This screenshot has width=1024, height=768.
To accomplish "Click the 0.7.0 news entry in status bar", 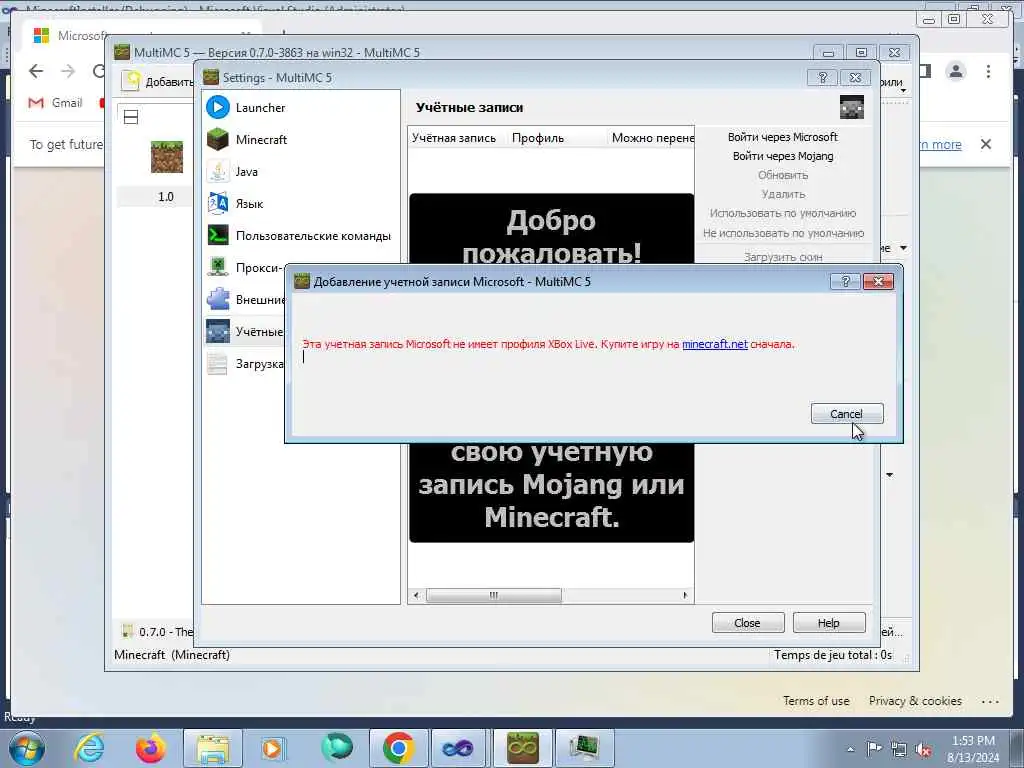I will coord(158,632).
